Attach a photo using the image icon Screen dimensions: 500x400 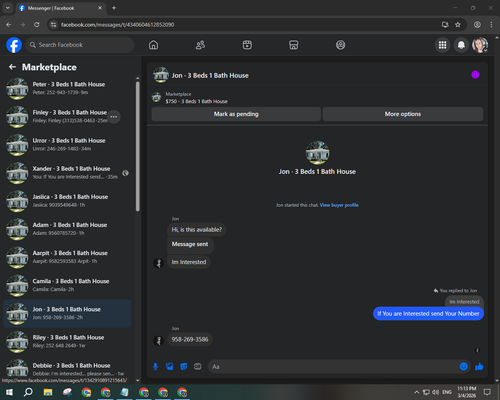169,367
